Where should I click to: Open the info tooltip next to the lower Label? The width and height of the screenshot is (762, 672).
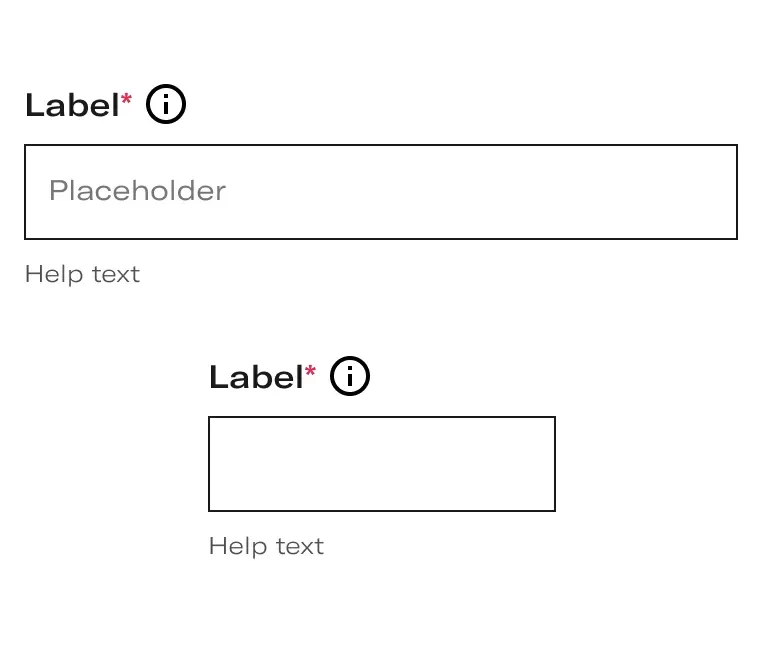tap(350, 376)
